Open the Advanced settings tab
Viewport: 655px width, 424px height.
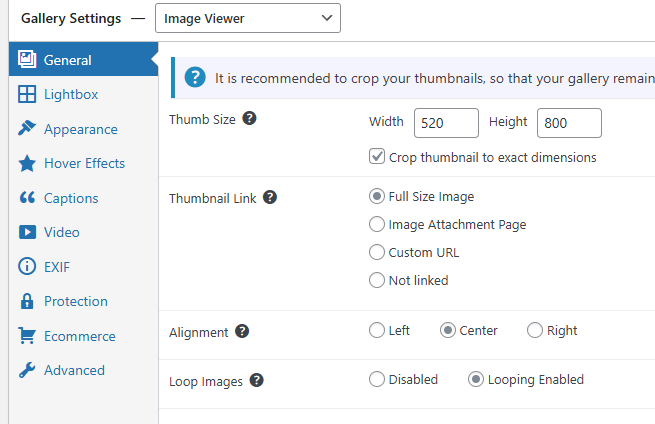[x=74, y=370]
